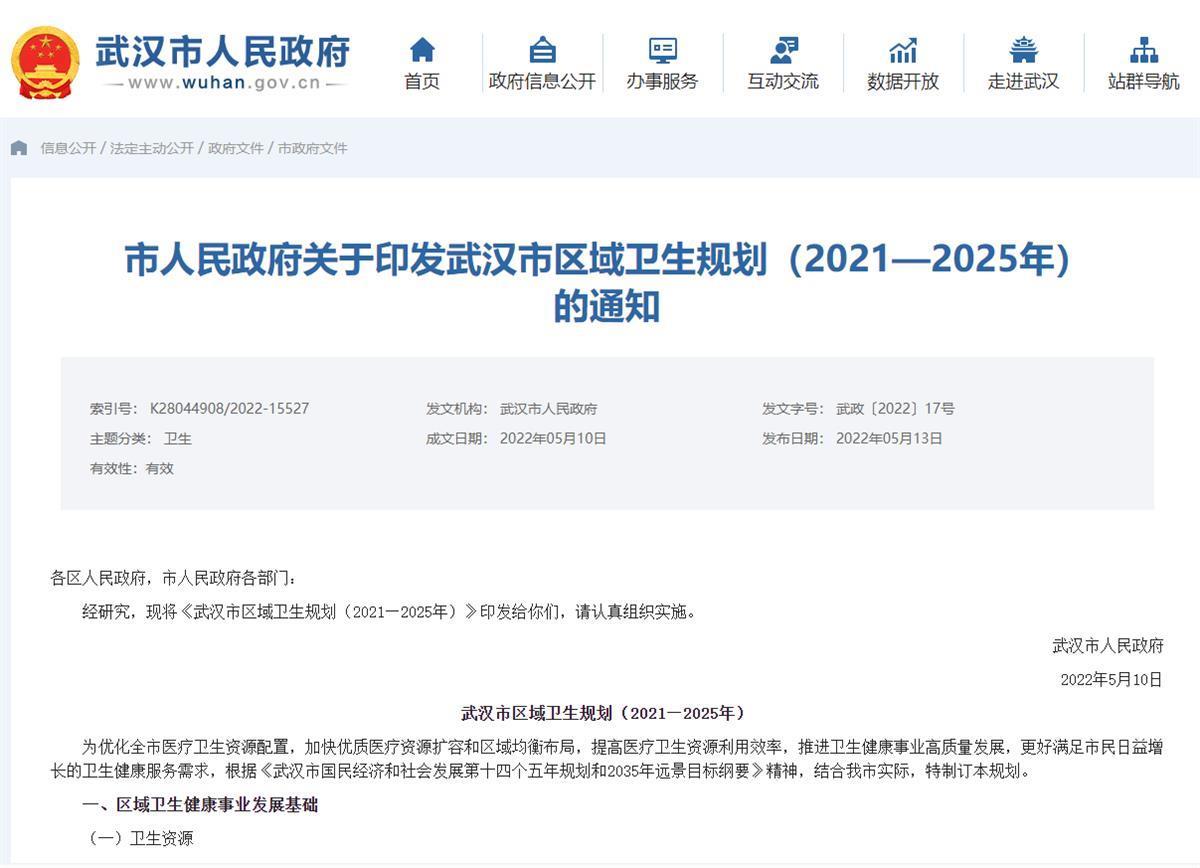Screen dimensions: 1200x868
Task: Click the 武汉市人民政府 site title
Action: tap(223, 50)
